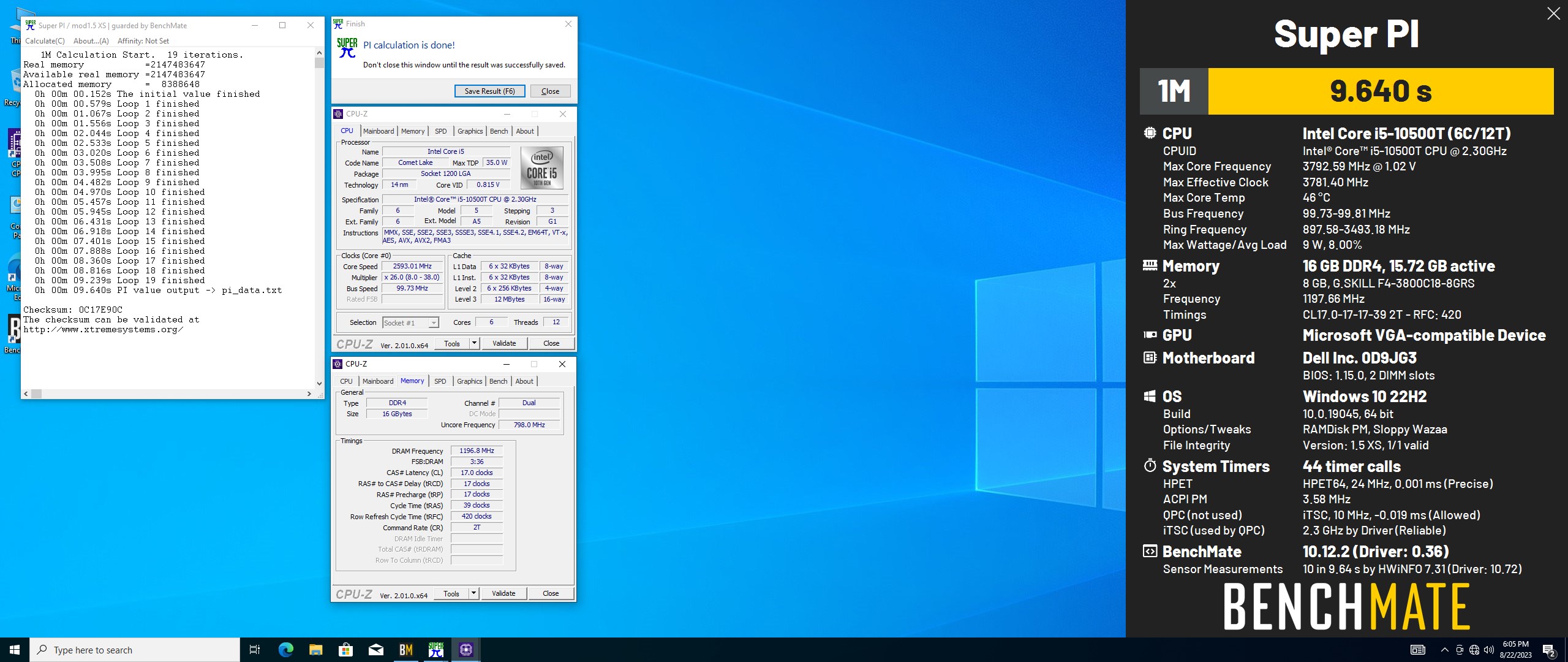Open Microsoft Store from taskbar

click(x=345, y=650)
